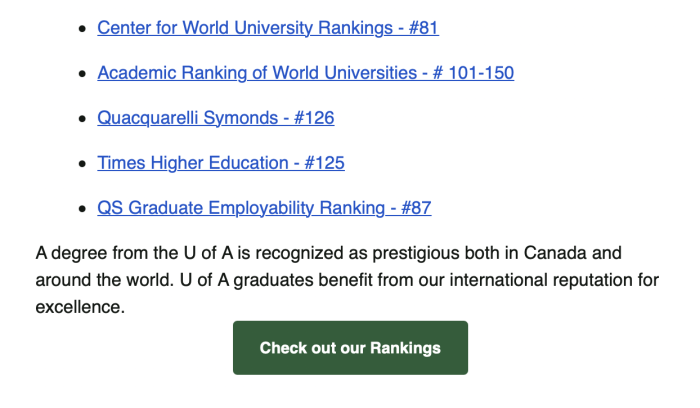
Task: Click the #125 rank number
Action: coord(324,163)
